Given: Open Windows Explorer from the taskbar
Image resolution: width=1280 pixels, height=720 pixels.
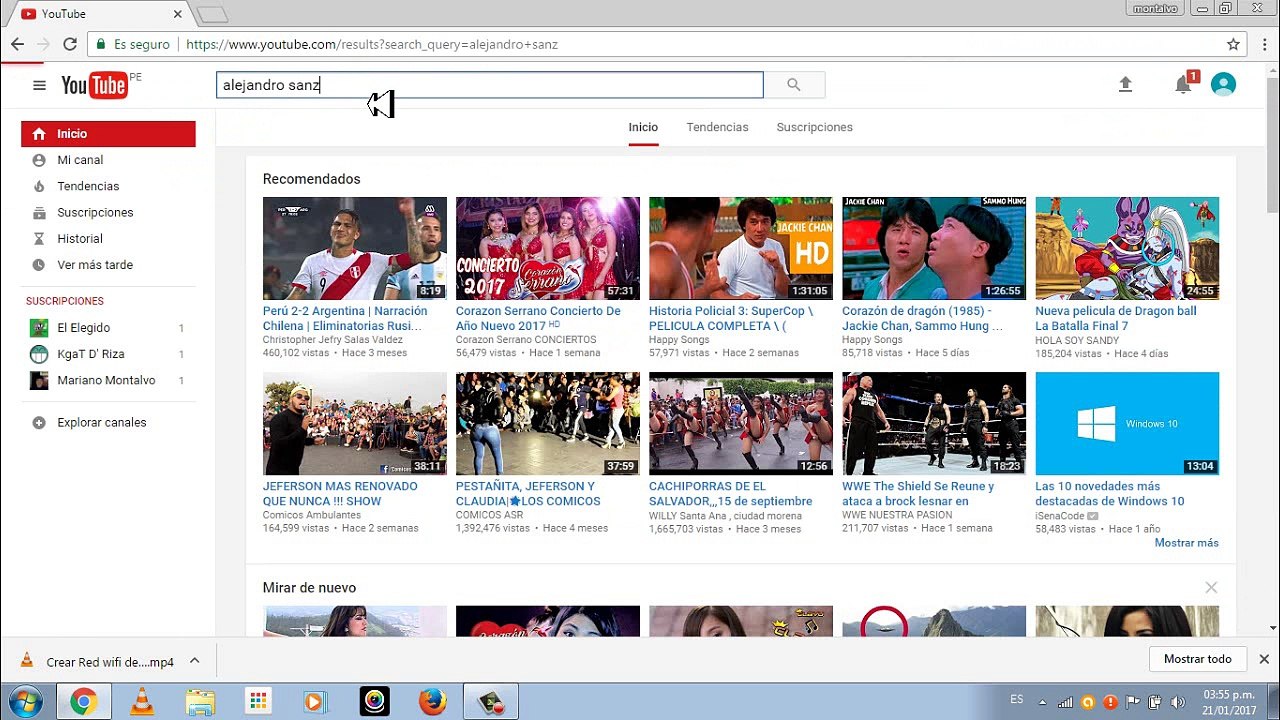Looking at the screenshot, I should pyautogui.click(x=200, y=702).
